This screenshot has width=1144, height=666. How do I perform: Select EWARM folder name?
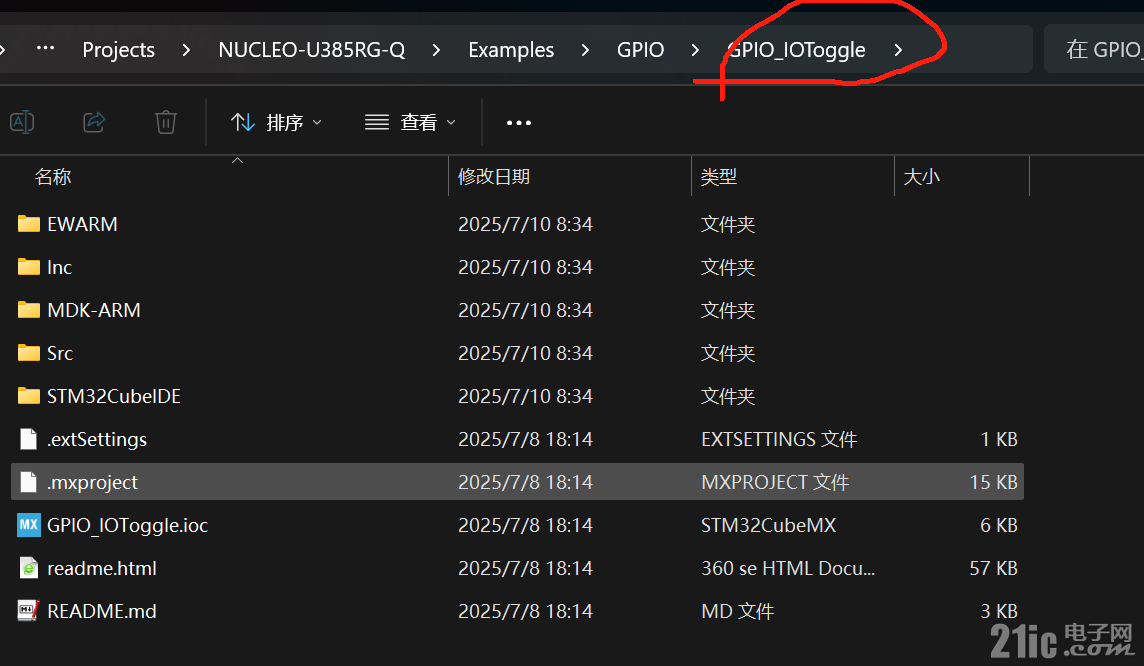(82, 224)
